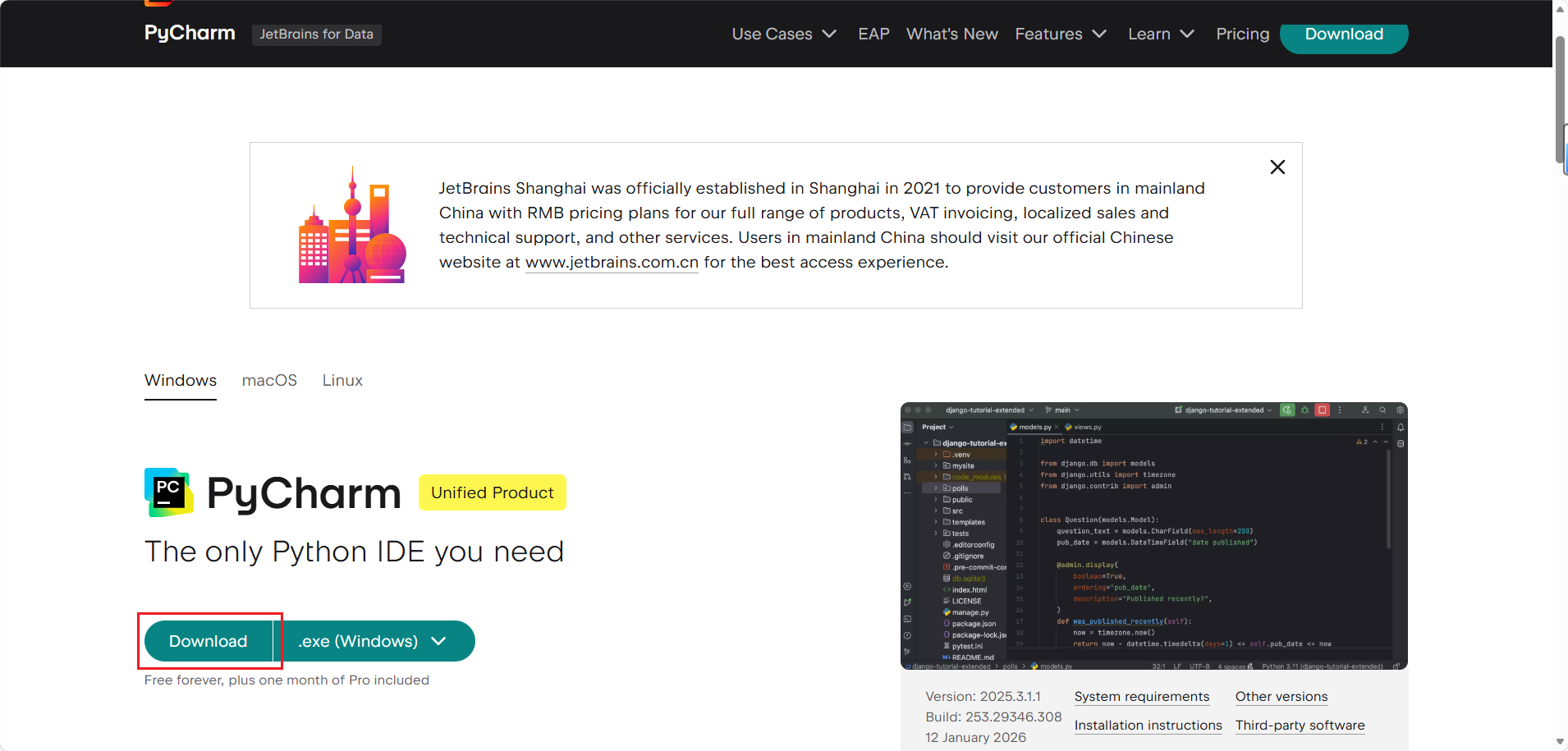Click the page vertical scrollbar thumb
The height and width of the screenshot is (751, 1568).
(1560, 98)
